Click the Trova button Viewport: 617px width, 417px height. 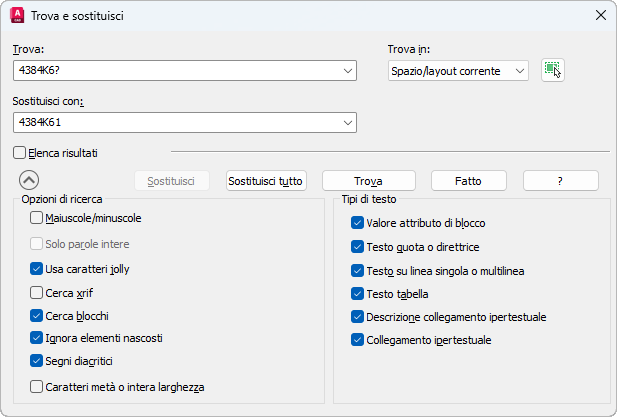pyautogui.click(x=368, y=181)
